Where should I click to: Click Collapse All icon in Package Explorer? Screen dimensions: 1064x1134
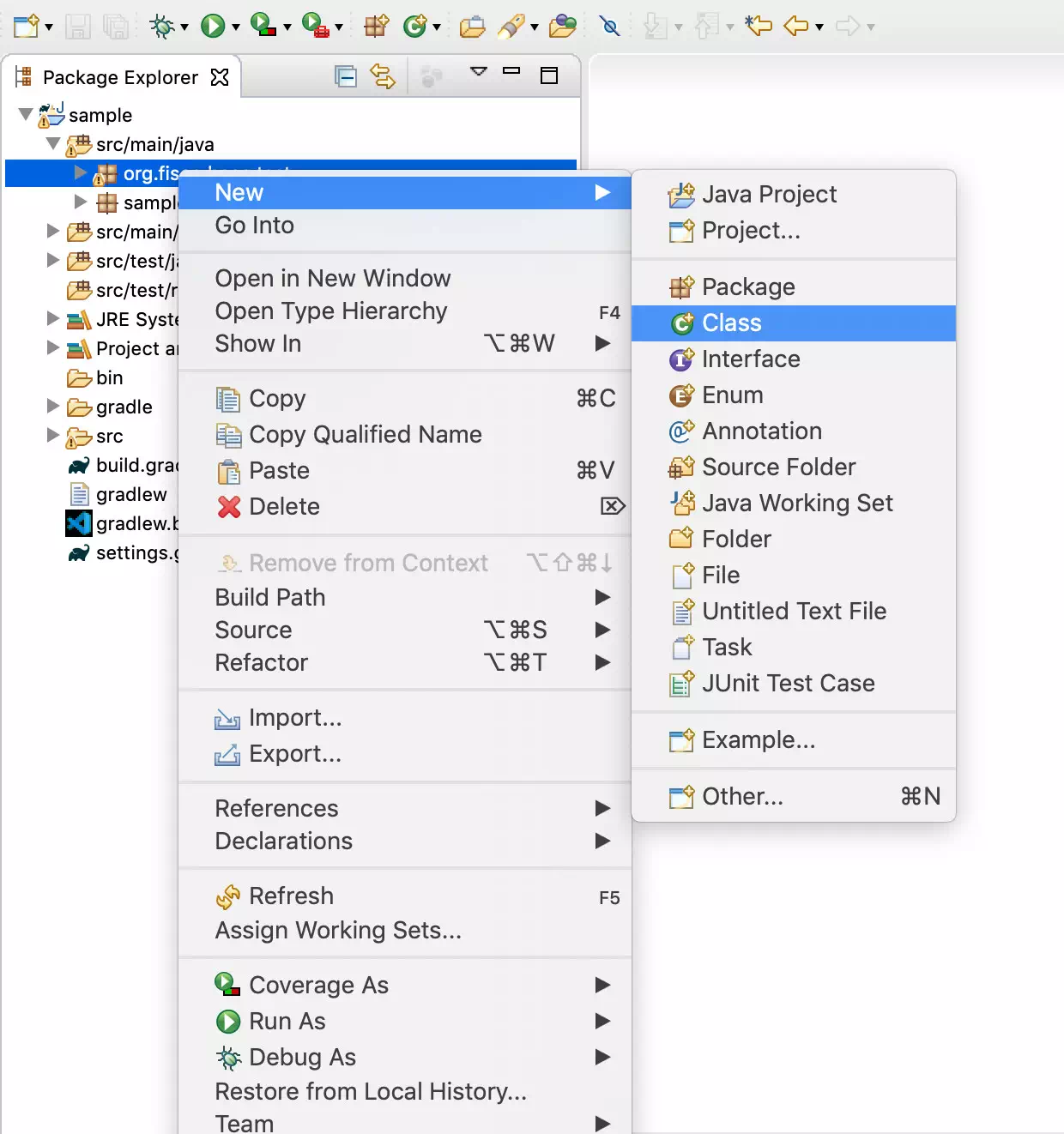pyautogui.click(x=346, y=77)
